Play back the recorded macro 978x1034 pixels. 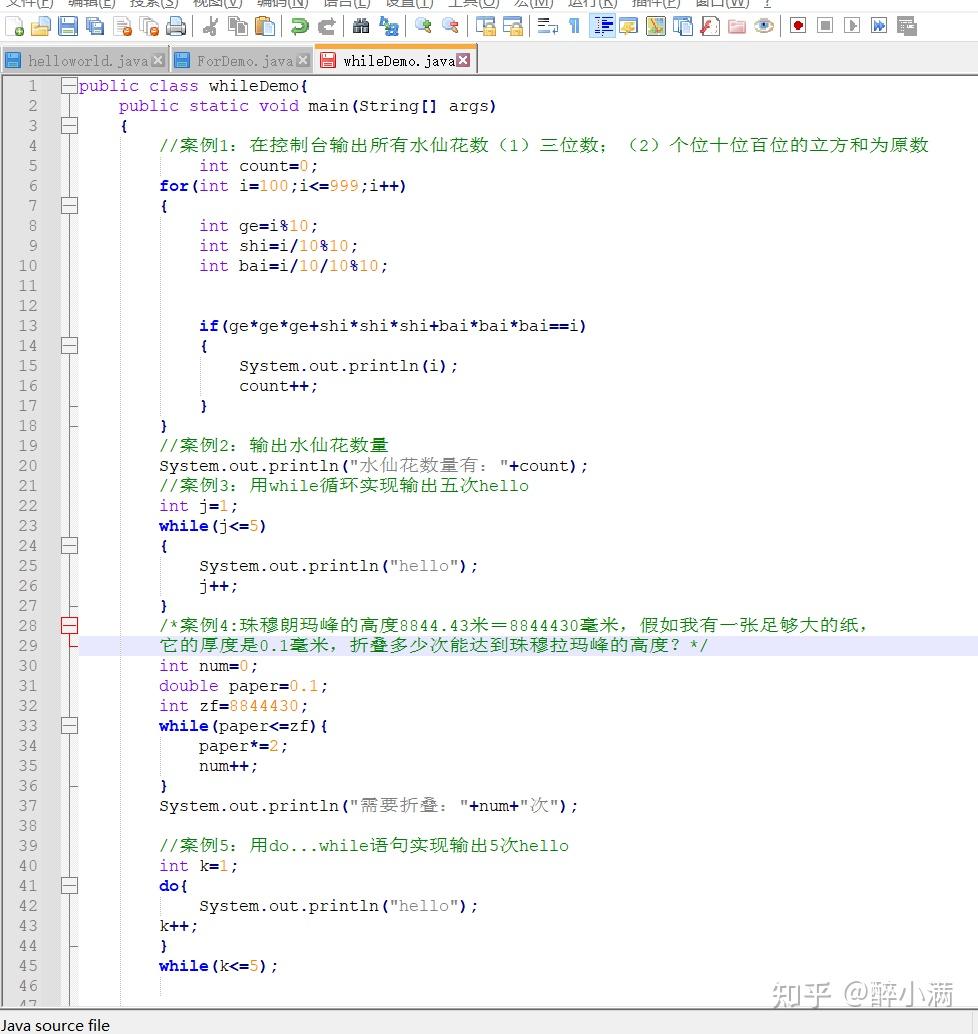(853, 27)
